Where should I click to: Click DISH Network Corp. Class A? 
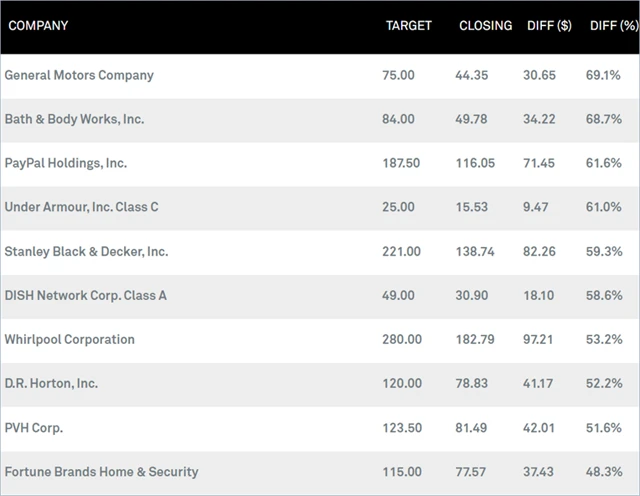(x=84, y=295)
